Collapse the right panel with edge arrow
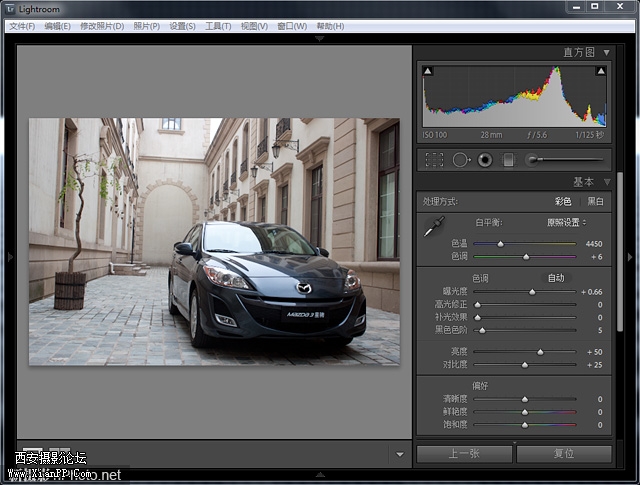The image size is (640, 485). click(x=630, y=257)
